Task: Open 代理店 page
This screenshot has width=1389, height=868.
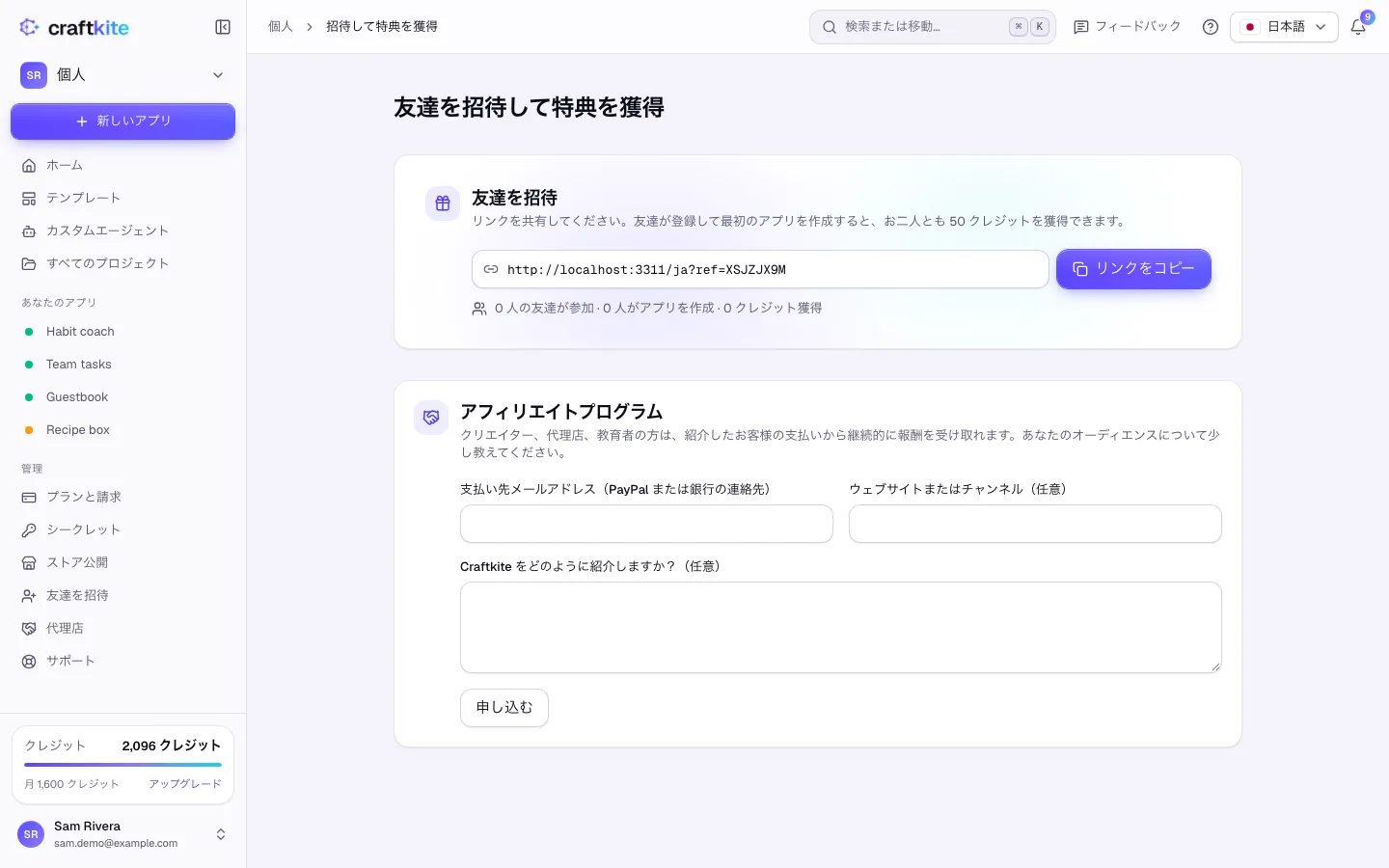Action: pos(123,628)
